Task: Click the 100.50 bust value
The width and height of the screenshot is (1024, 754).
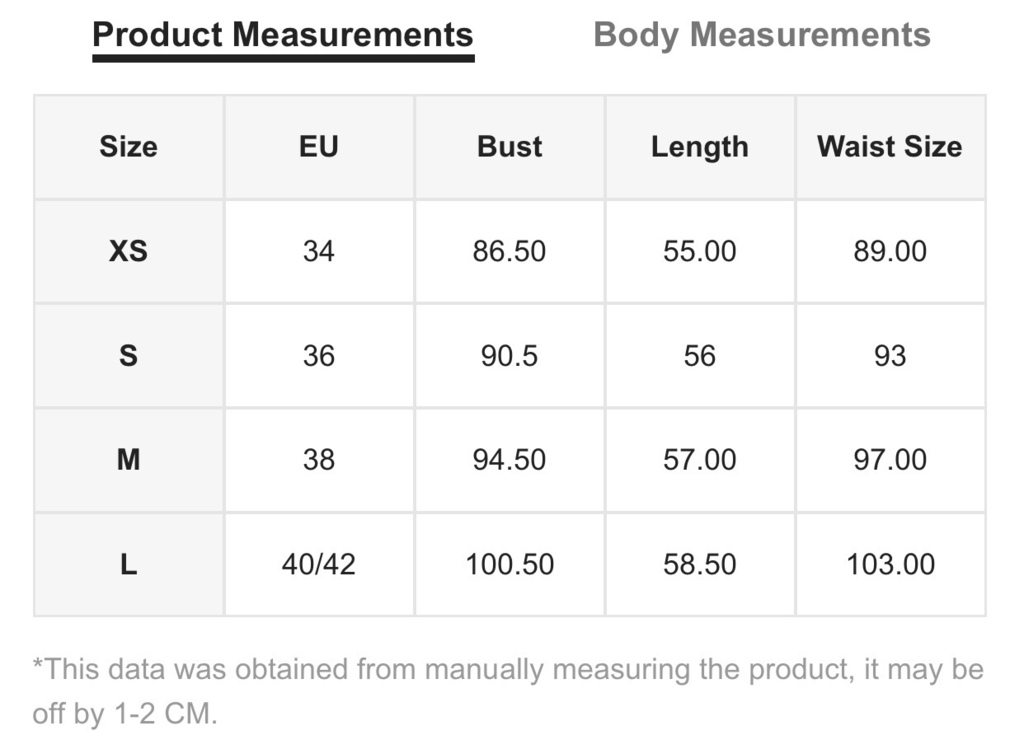Action: 509,565
